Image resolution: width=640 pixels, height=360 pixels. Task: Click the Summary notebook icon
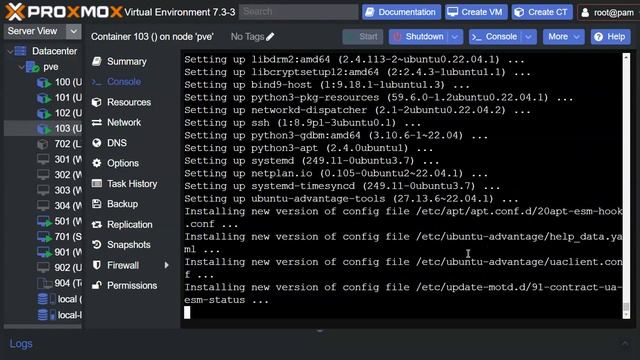pos(97,61)
